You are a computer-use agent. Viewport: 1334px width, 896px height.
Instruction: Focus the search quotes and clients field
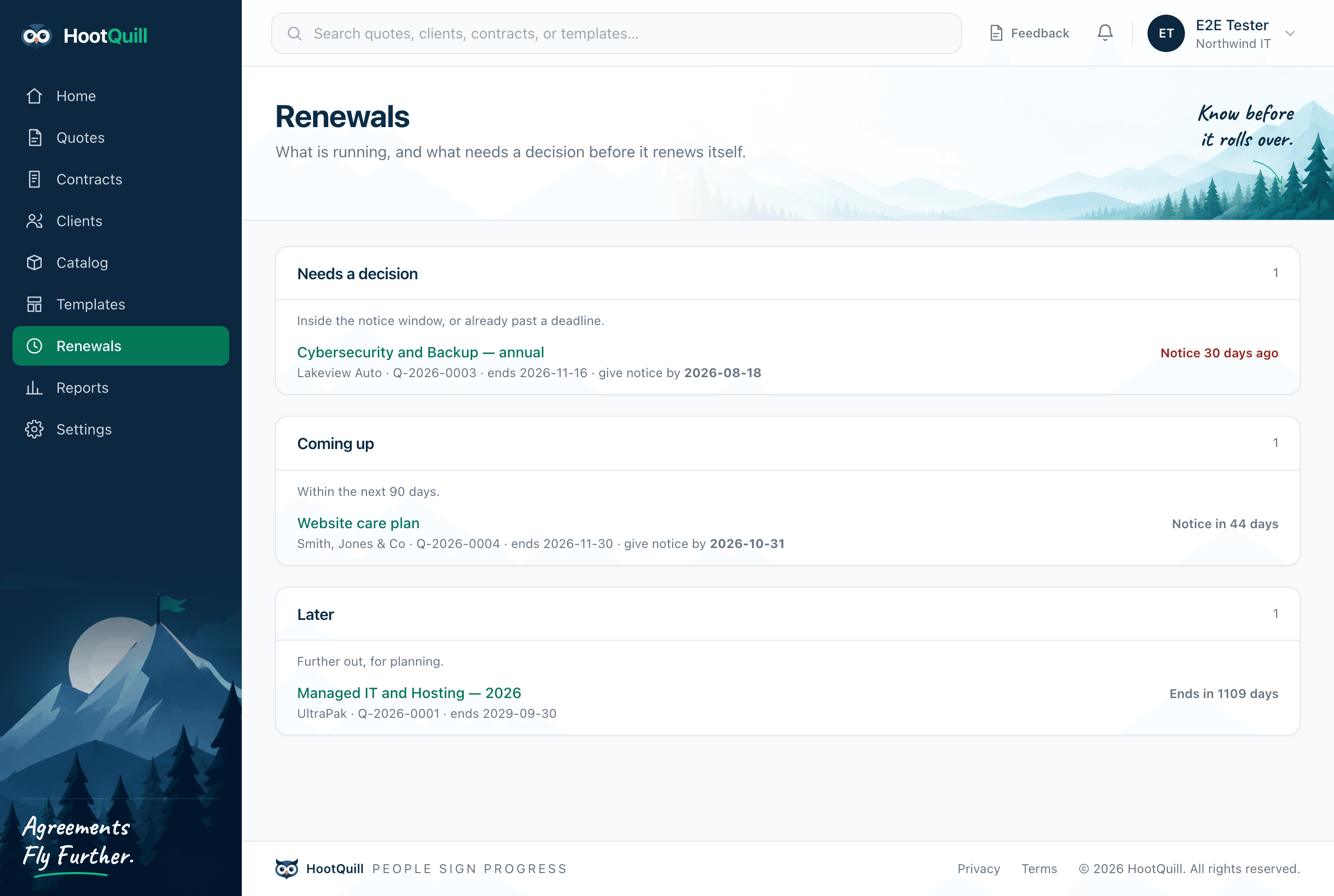point(616,34)
